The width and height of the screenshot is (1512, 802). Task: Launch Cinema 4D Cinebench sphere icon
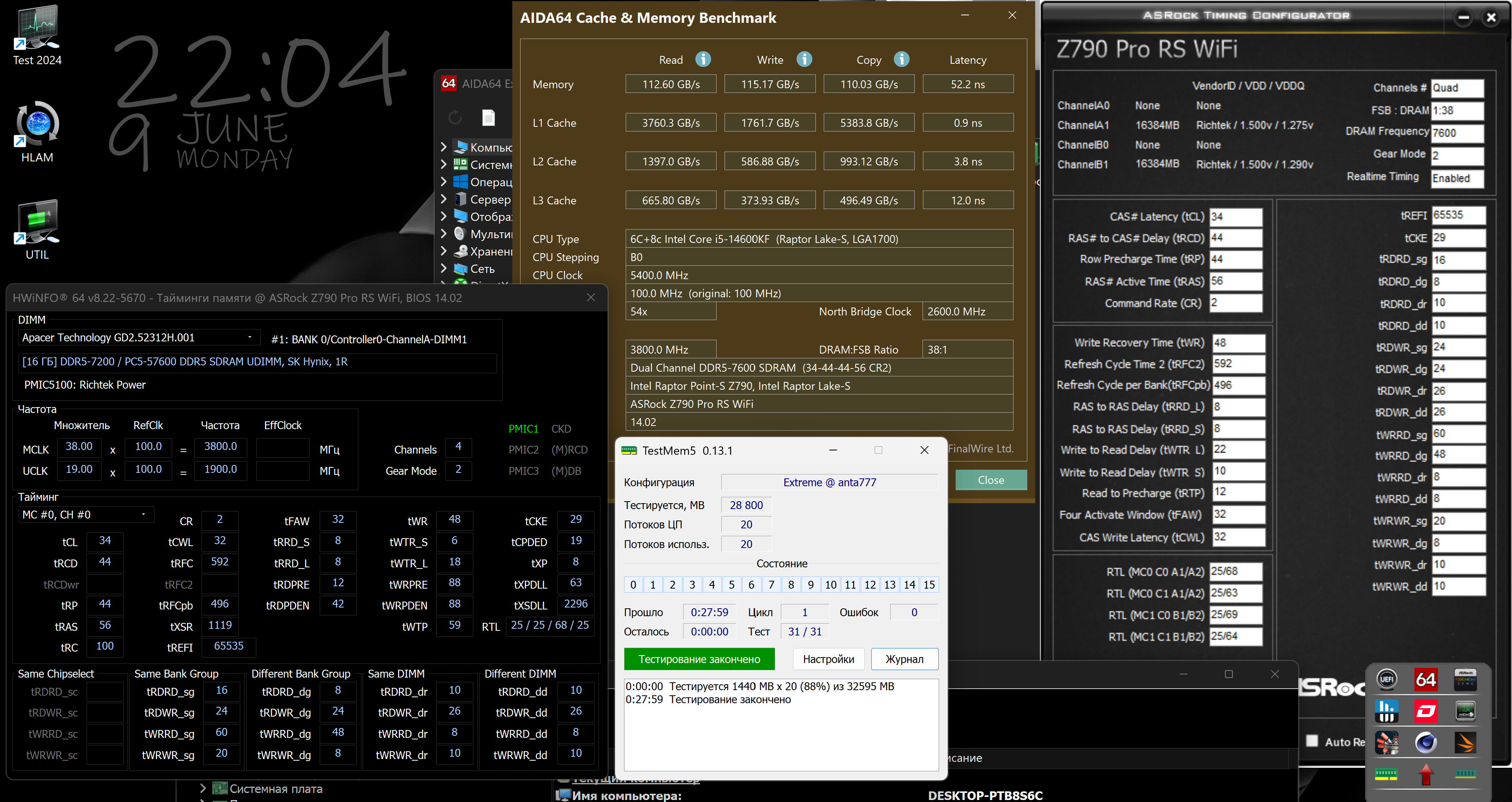point(1426,743)
